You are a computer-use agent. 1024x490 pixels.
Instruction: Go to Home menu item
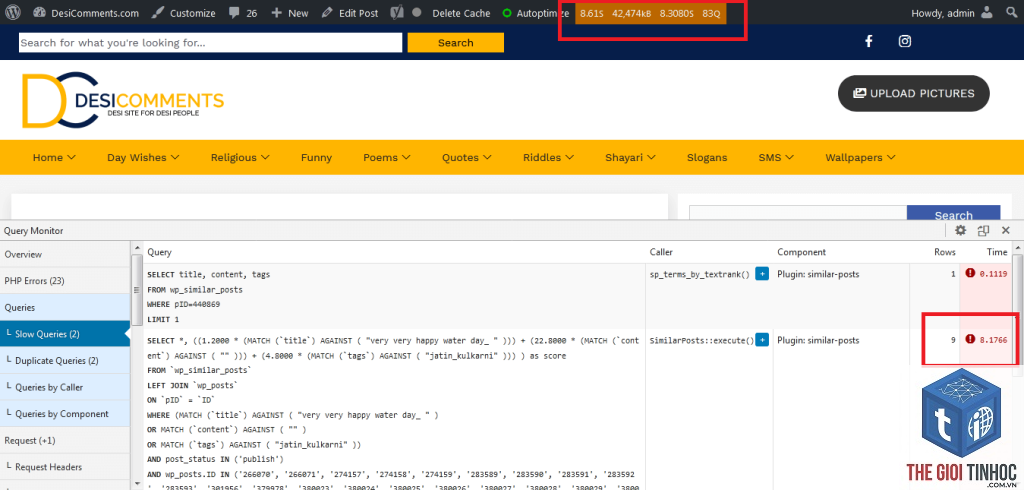54,157
